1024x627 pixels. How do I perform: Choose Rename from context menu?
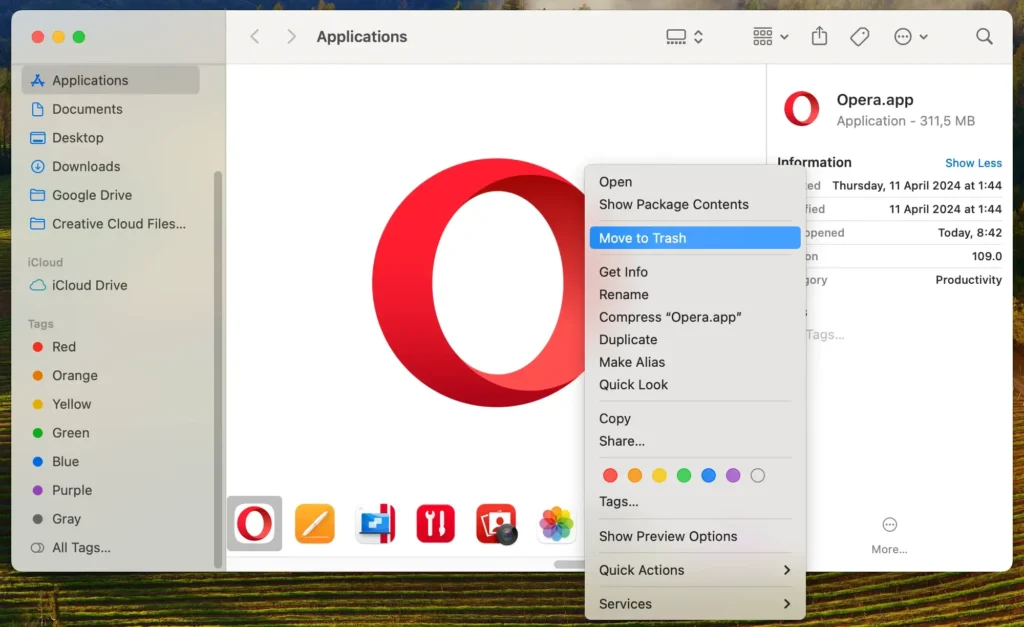tap(695, 295)
